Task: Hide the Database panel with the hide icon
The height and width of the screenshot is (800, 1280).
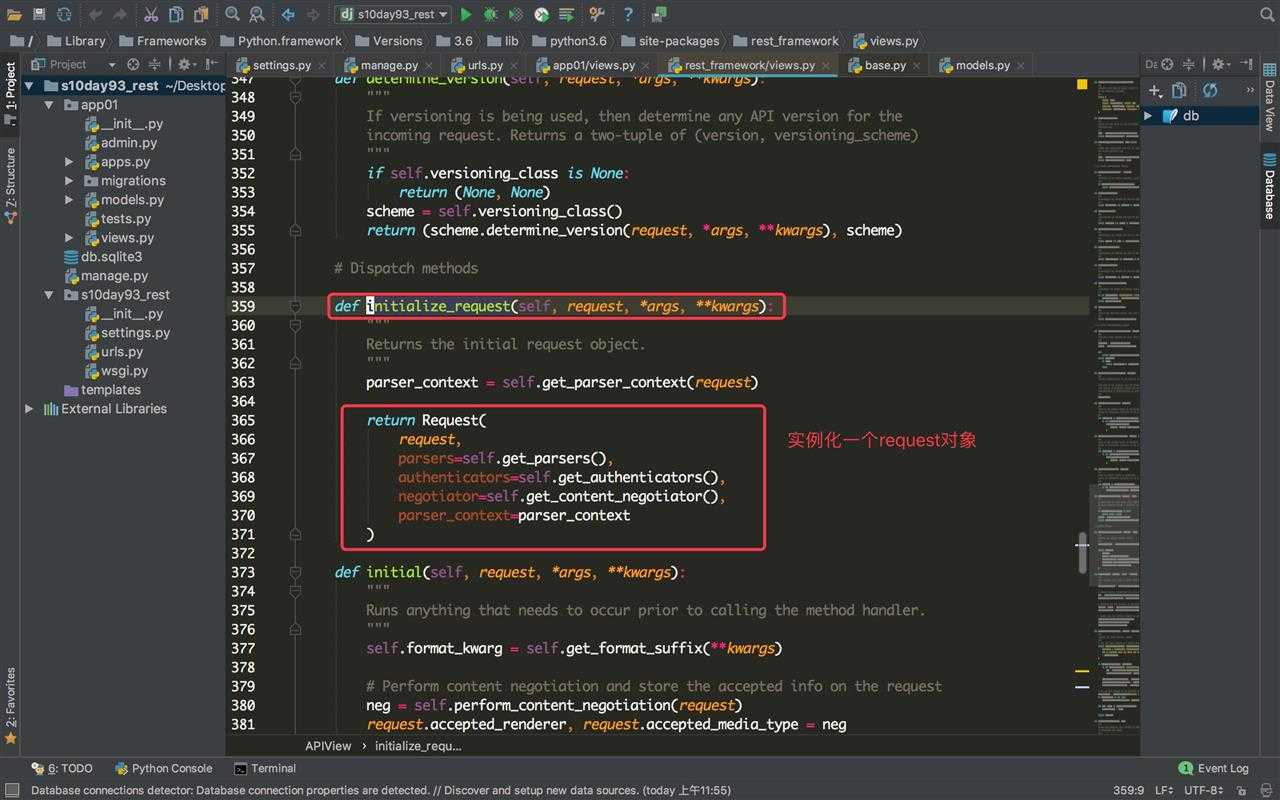Action: tap(1244, 64)
